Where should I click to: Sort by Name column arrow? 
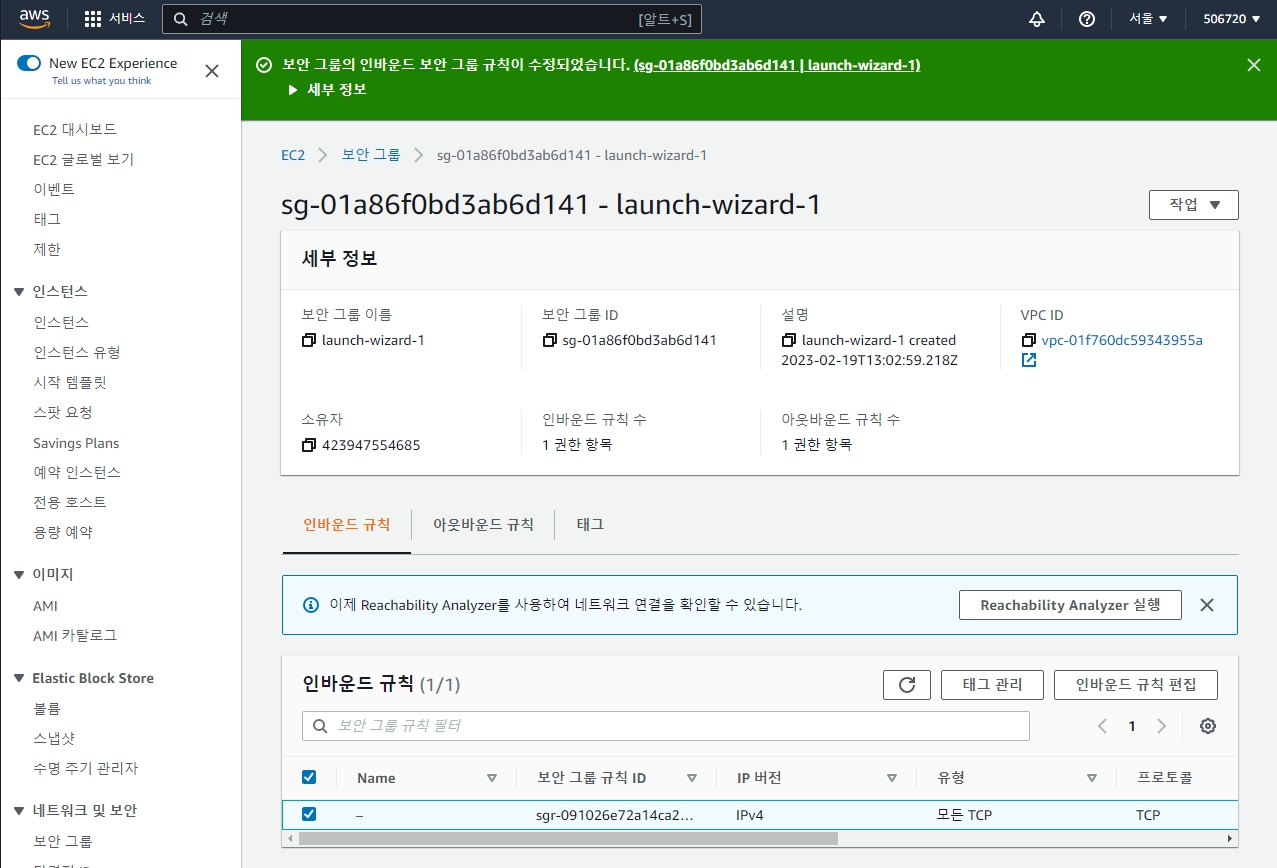click(x=491, y=778)
